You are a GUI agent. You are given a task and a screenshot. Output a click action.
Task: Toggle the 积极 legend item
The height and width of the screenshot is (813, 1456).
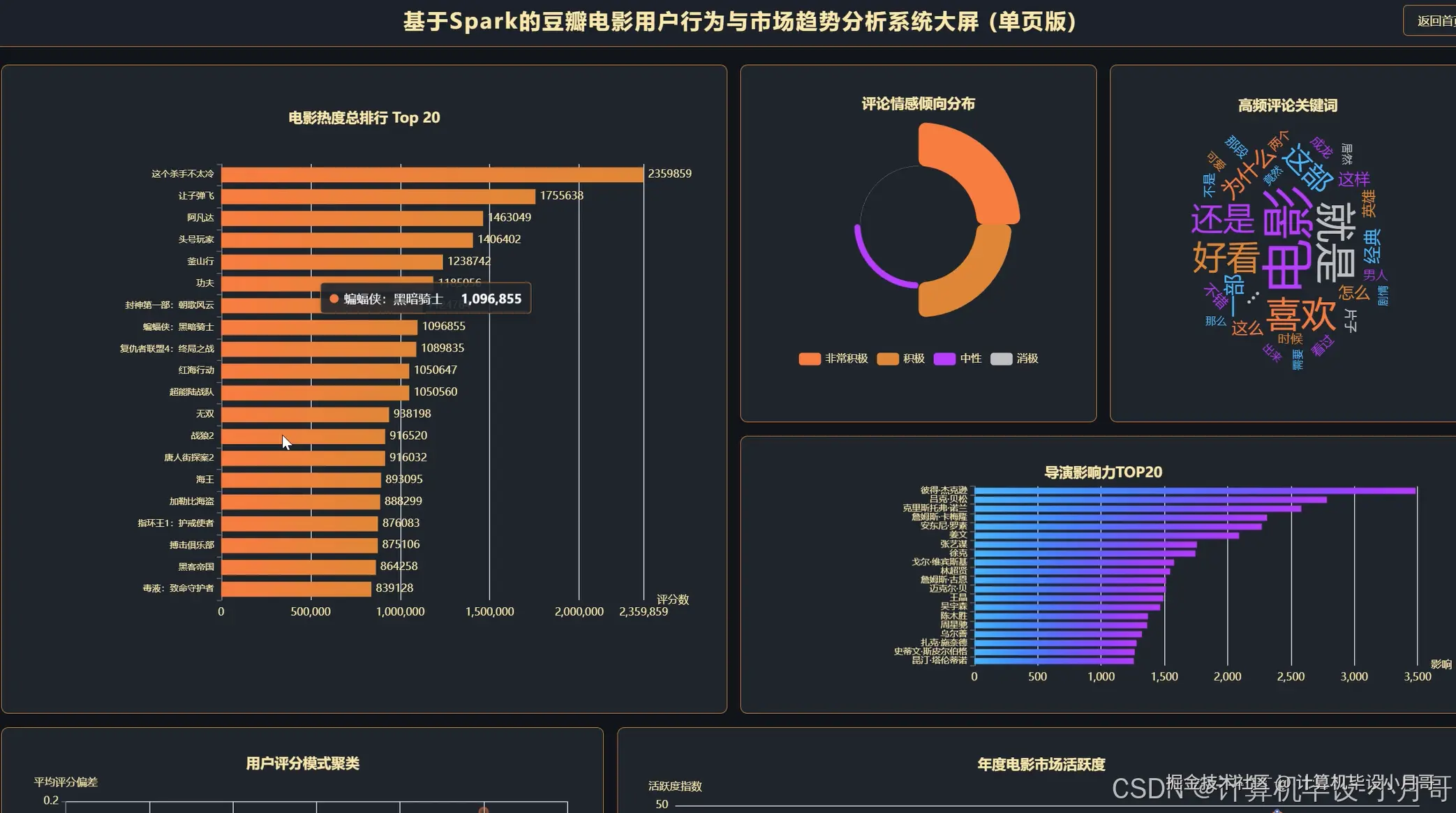(900, 359)
